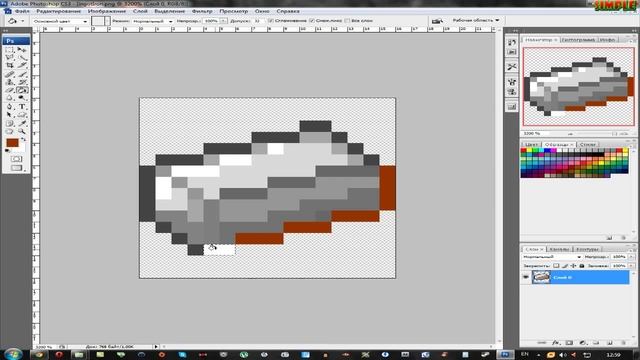
Task: Select the Zoom tool
Action: click(22, 131)
